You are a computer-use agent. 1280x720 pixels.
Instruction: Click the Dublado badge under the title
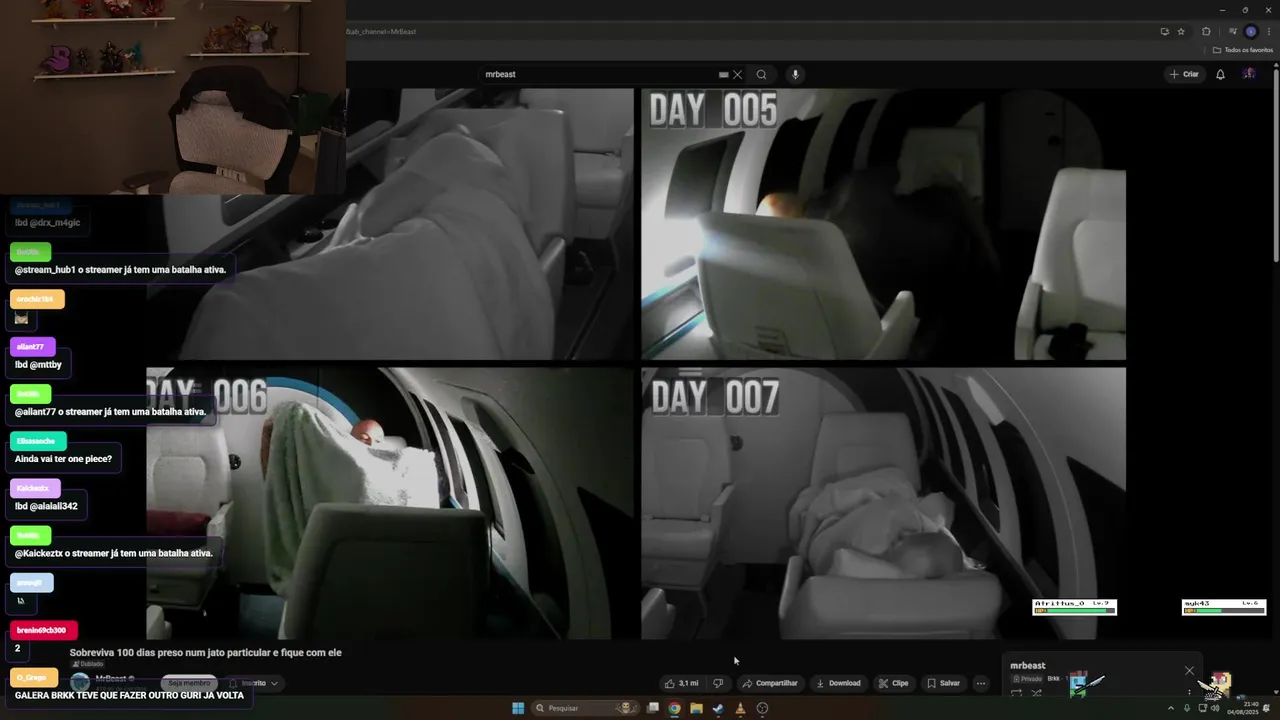click(87, 664)
